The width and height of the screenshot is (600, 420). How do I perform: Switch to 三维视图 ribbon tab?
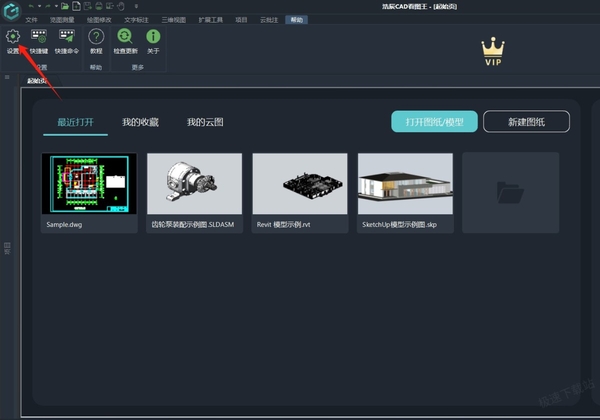click(x=174, y=20)
